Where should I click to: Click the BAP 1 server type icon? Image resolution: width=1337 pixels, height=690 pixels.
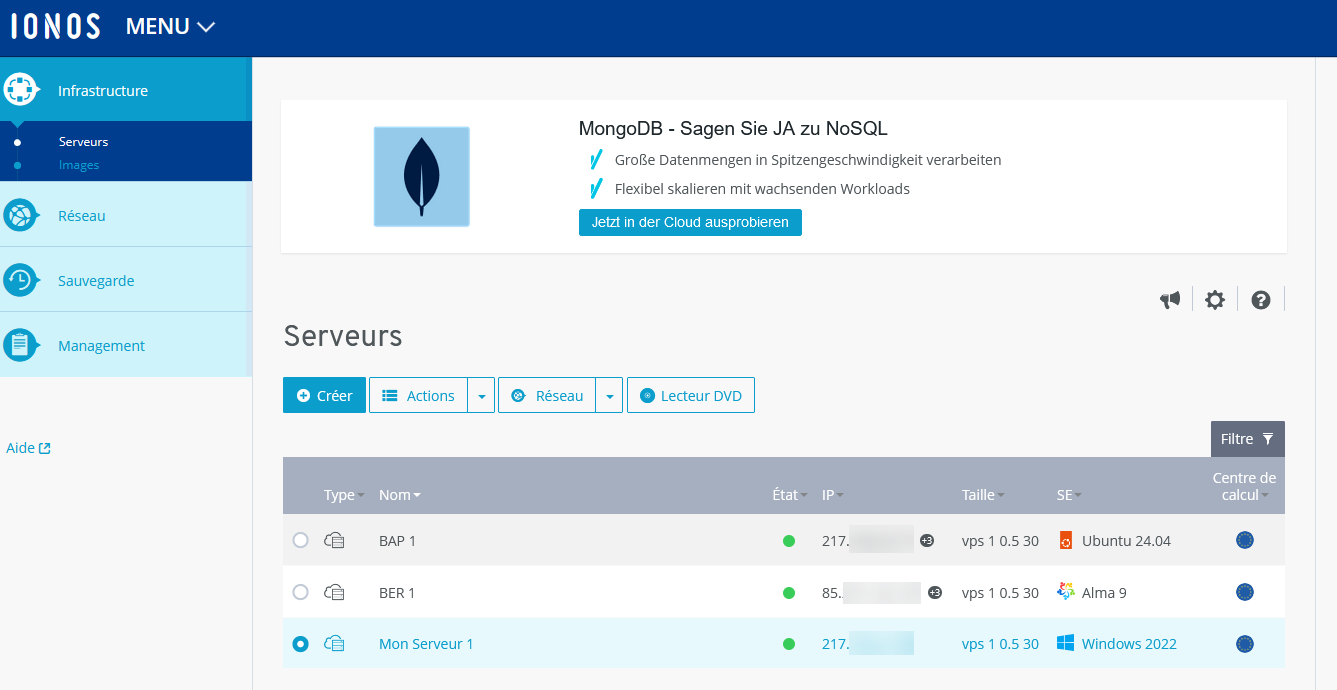point(335,540)
